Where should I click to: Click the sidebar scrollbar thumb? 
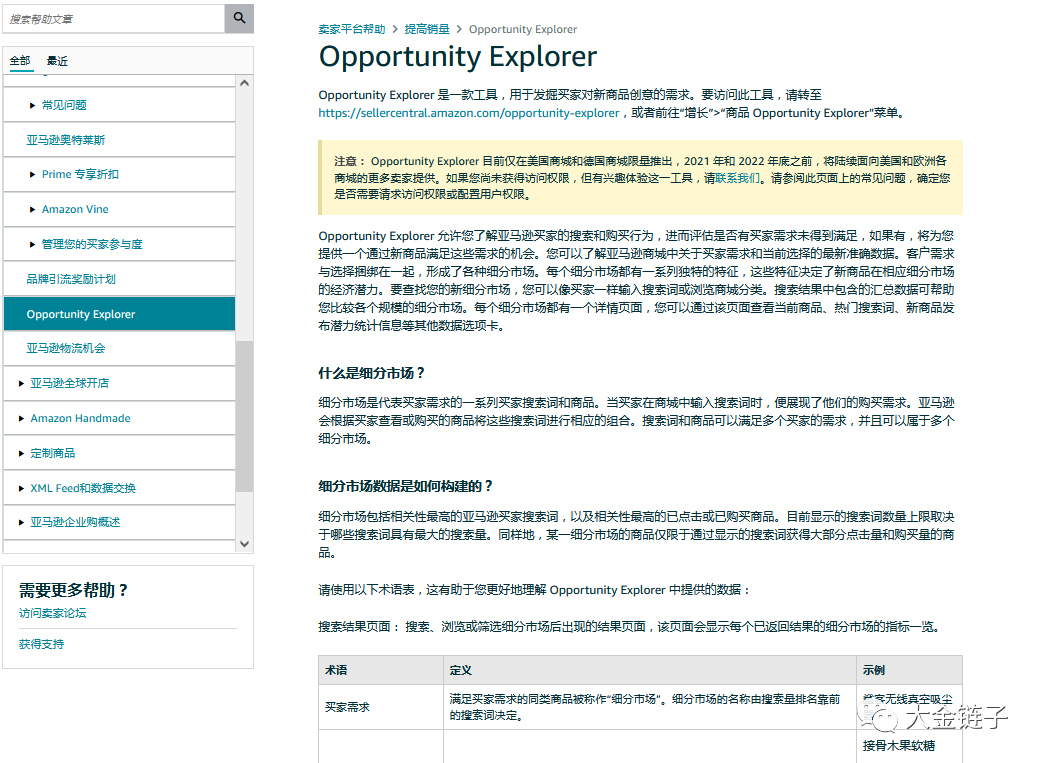[245, 416]
